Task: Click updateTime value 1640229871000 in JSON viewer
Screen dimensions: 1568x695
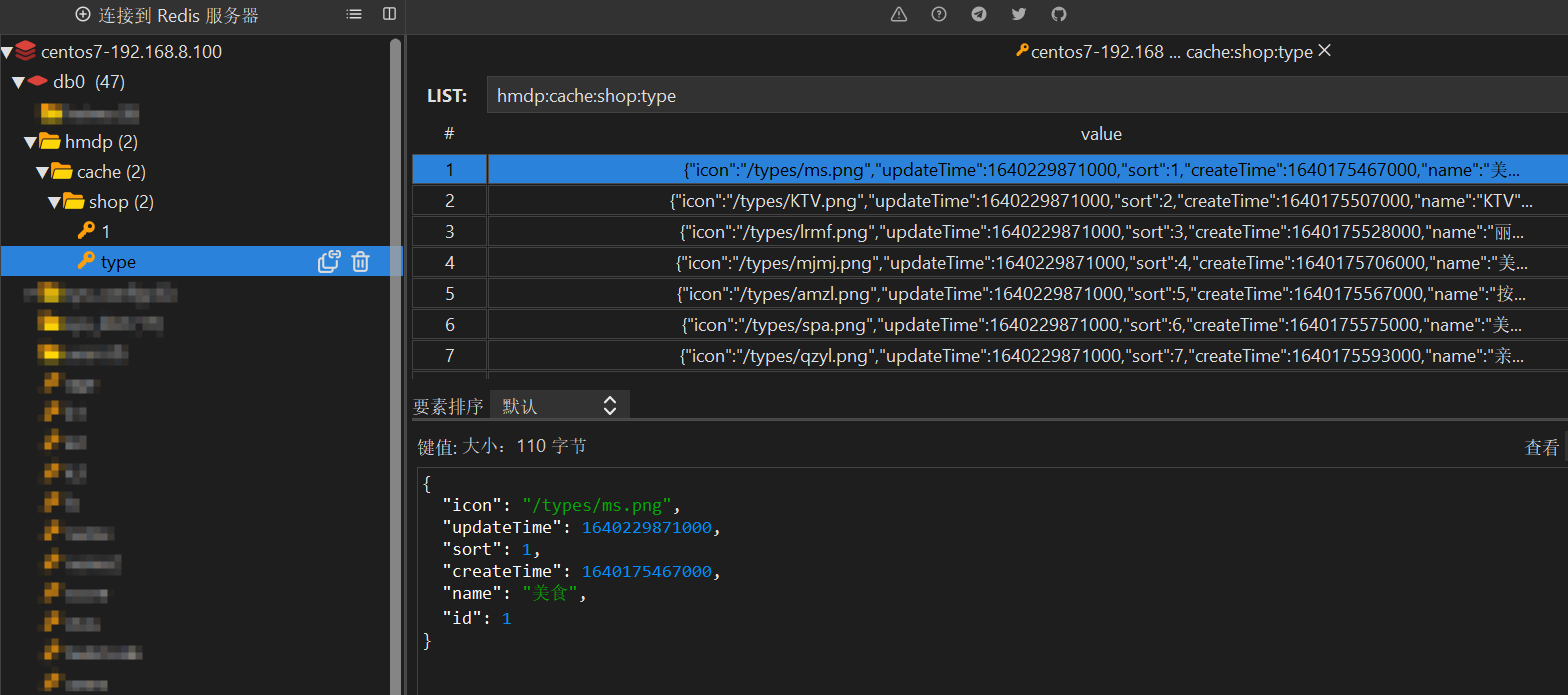Action: point(646,527)
